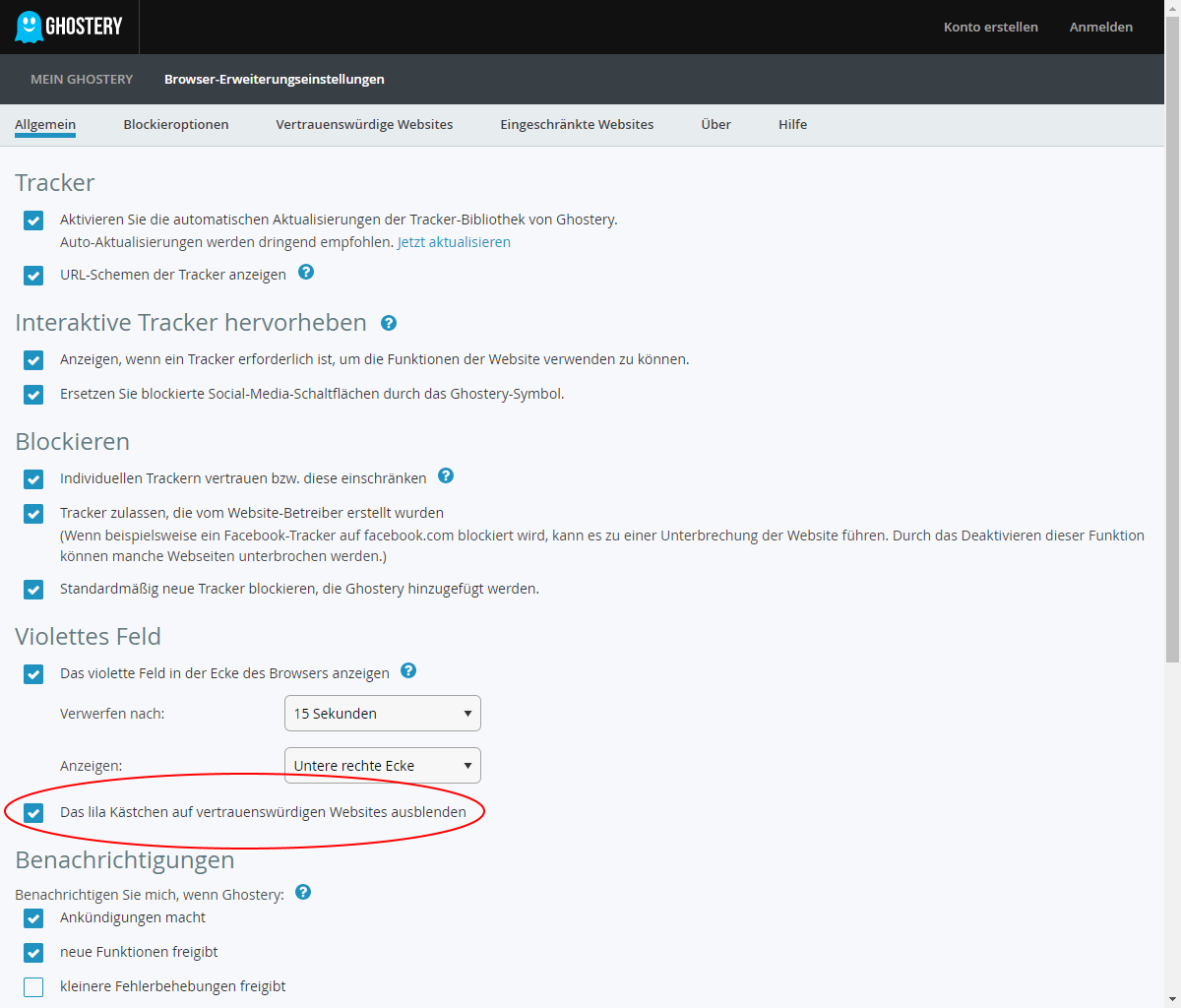The height and width of the screenshot is (1008, 1181).
Task: Open Eingeschränkte Websites tab
Action: point(577,125)
